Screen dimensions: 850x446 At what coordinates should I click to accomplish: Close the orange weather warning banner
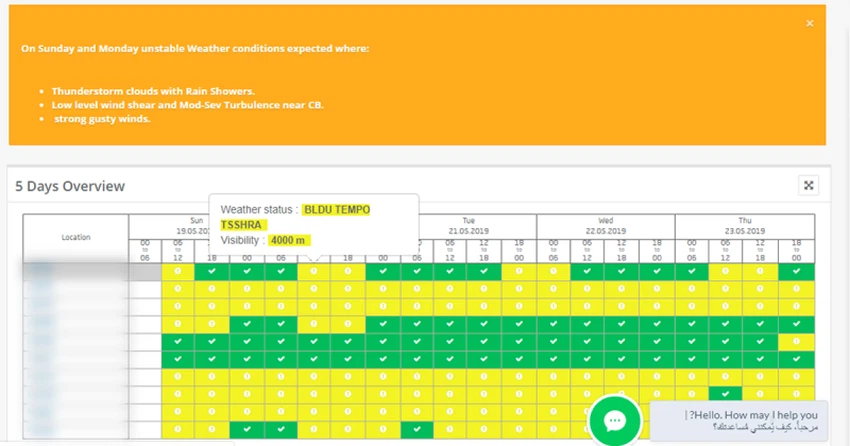click(x=809, y=23)
